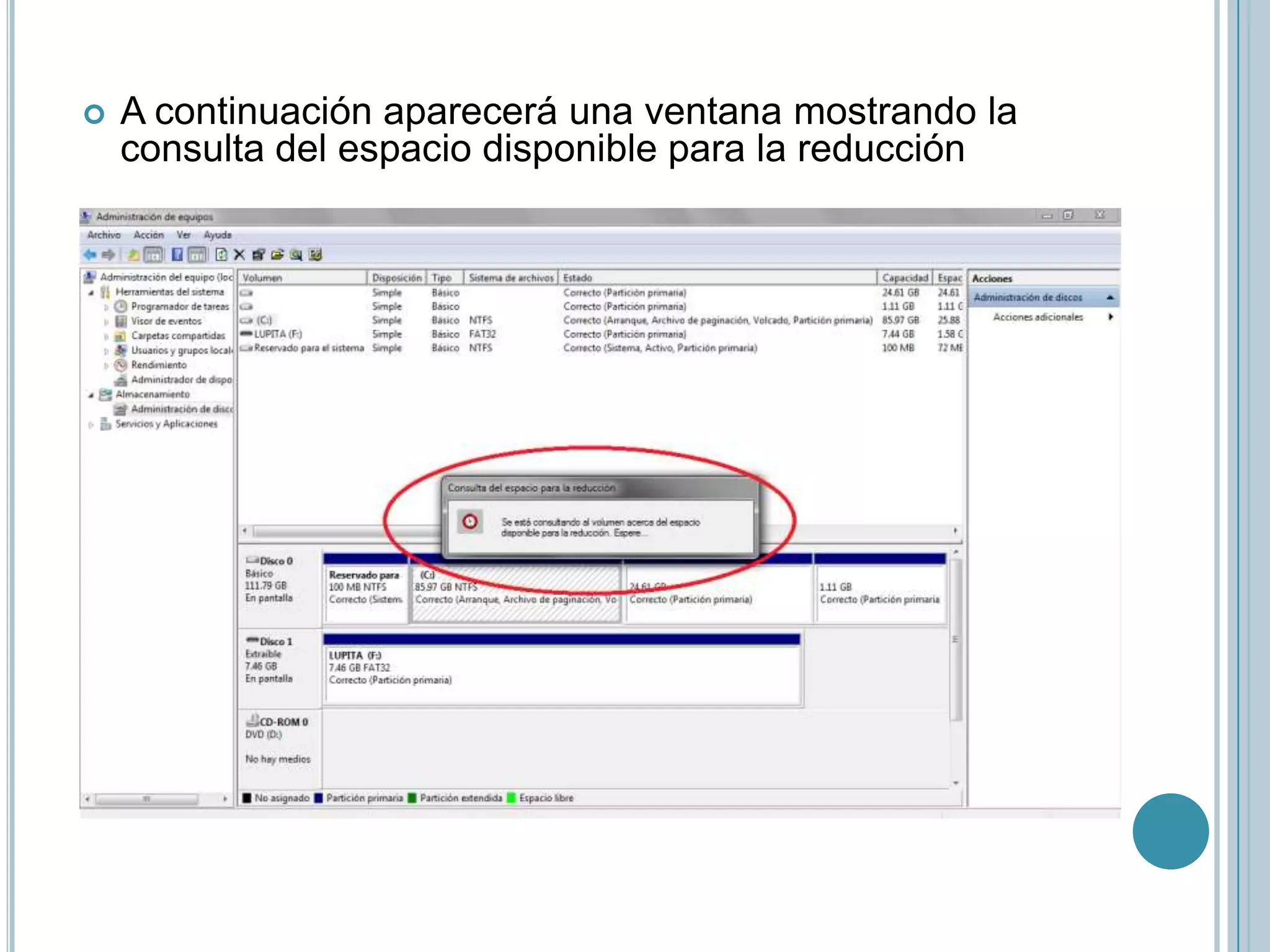
Task: Select the LUPITA (F:) volume row
Action: point(602,334)
